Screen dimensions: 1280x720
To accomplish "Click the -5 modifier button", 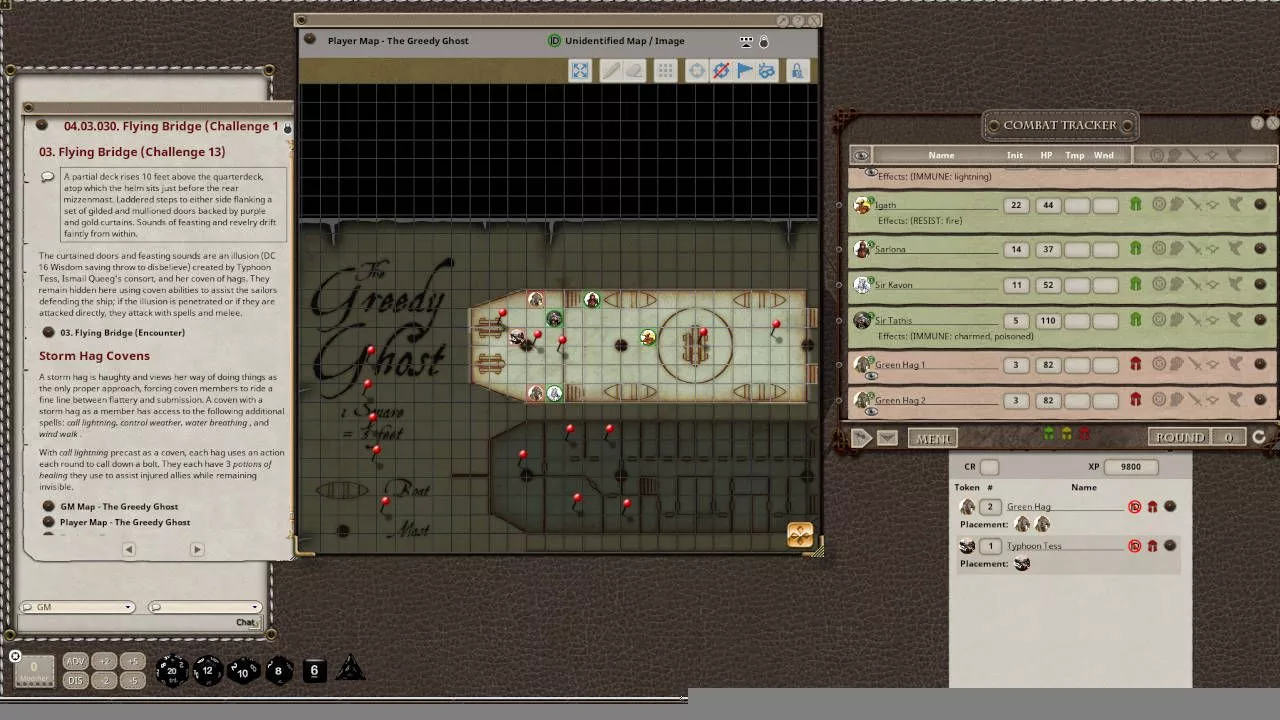I will (133, 680).
